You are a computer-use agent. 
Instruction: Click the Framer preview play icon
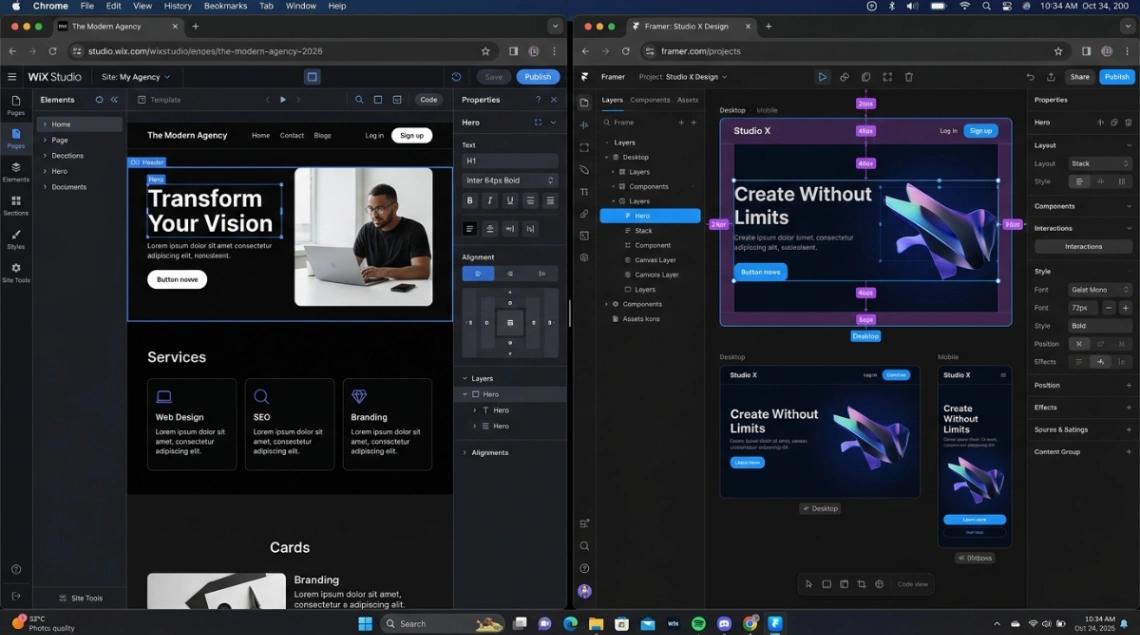pyautogui.click(x=822, y=76)
